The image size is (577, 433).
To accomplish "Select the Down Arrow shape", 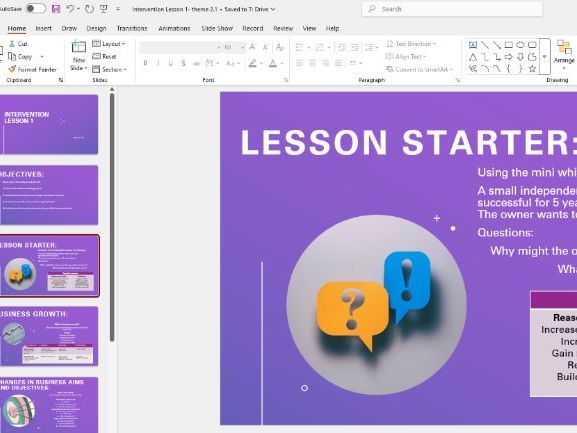I will [520, 57].
